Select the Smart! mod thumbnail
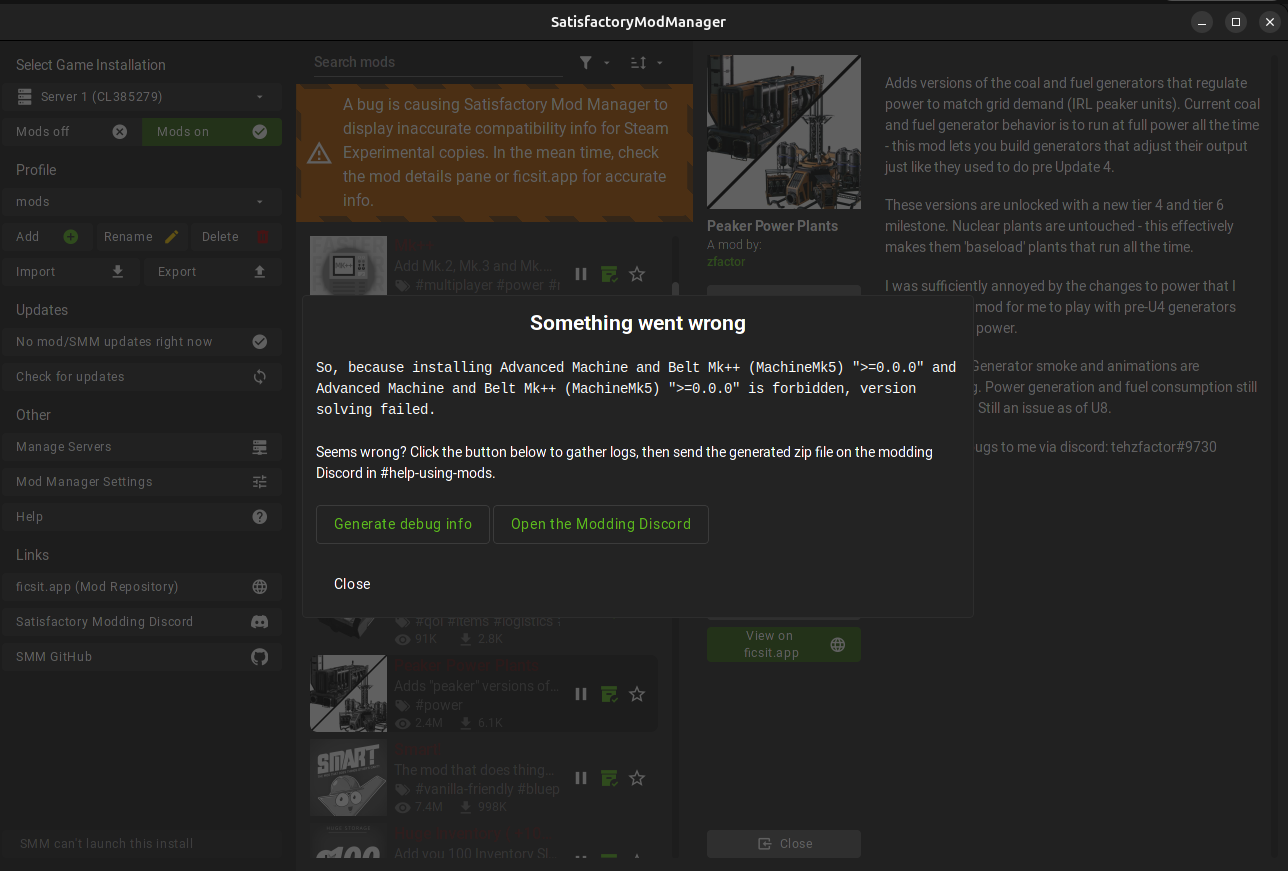This screenshot has width=1288, height=871. [x=348, y=778]
